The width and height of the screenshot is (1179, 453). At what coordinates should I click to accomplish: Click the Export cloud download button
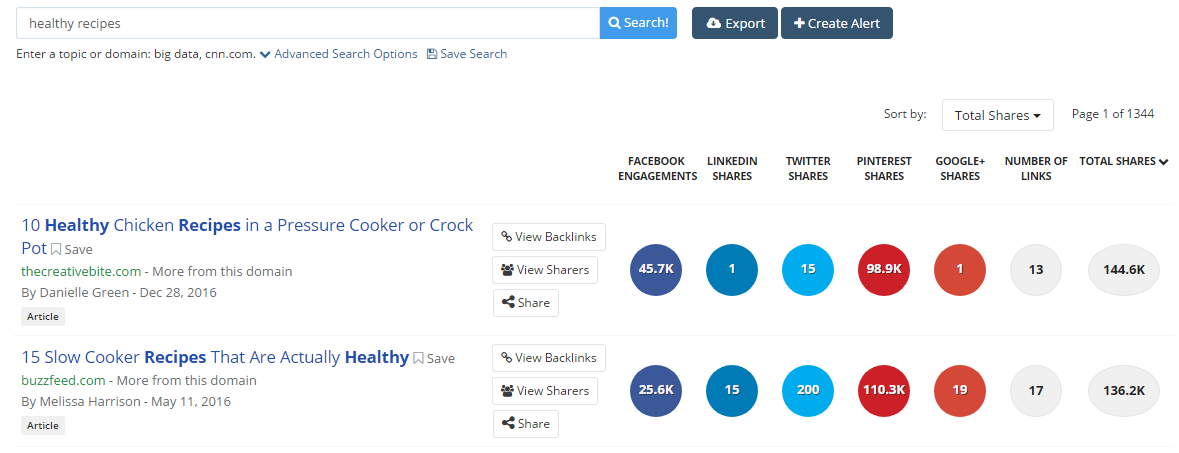[734, 23]
